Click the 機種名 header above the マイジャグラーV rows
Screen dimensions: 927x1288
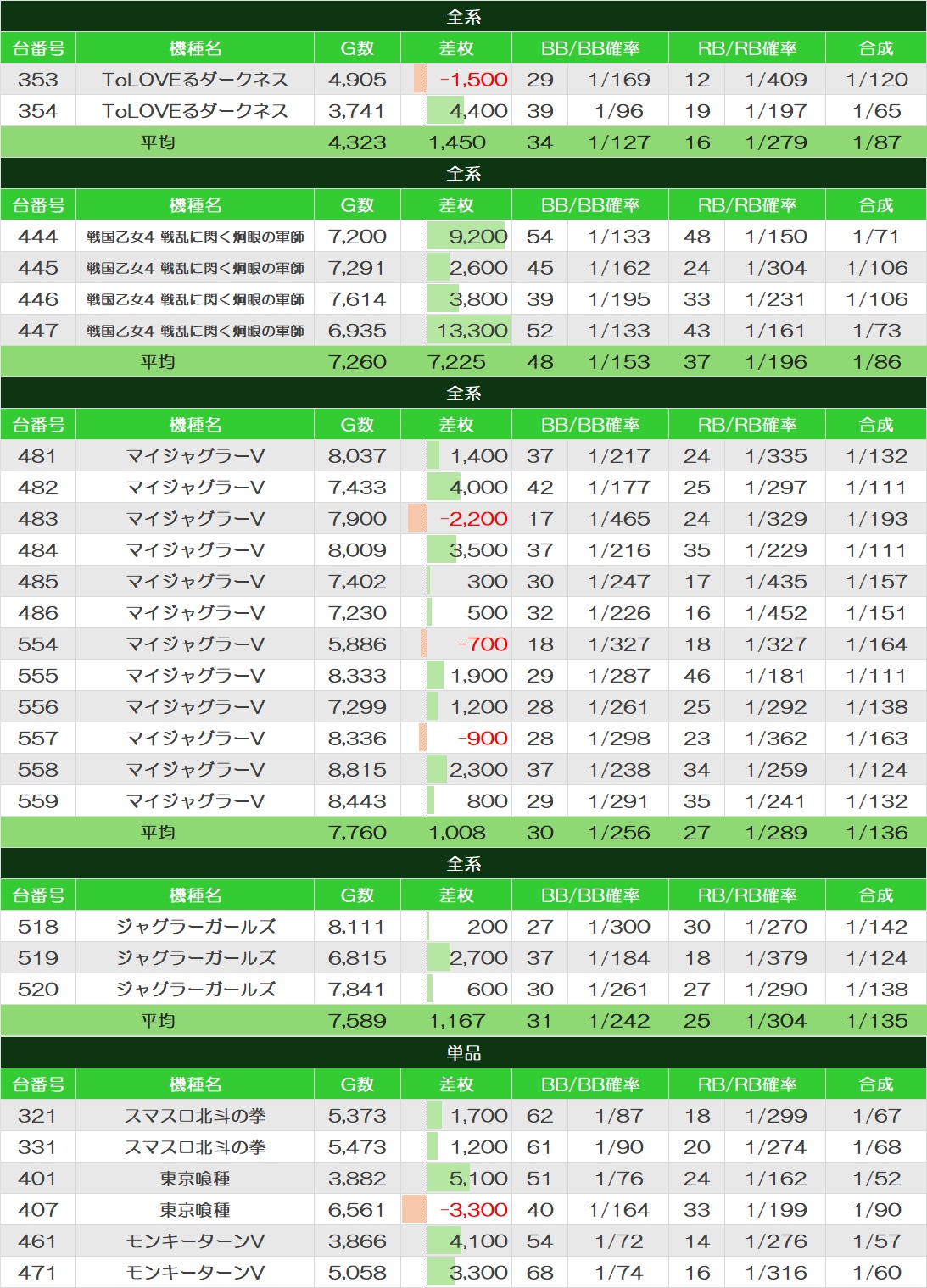pos(195,425)
